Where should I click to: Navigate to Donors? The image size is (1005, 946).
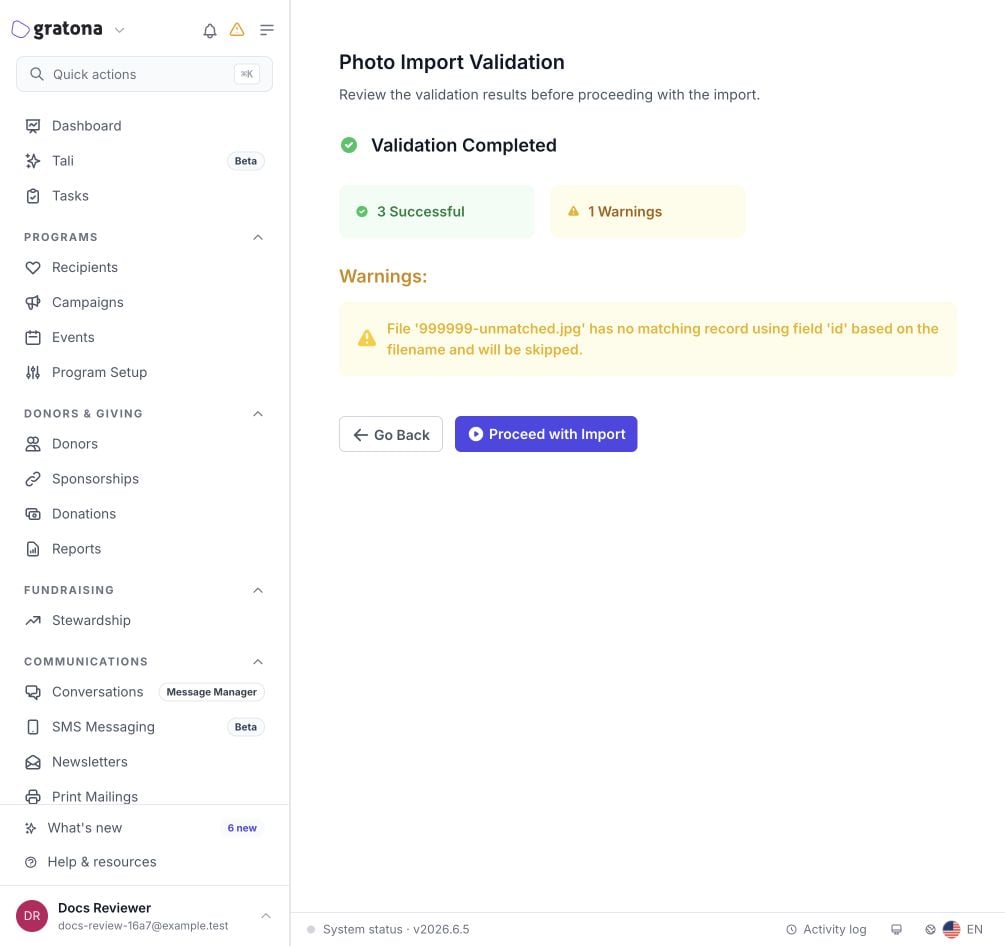point(144,444)
